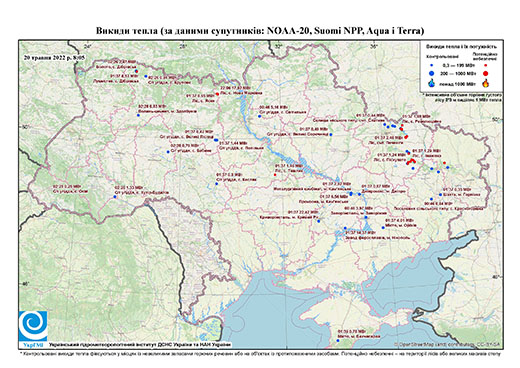Image resolution: width=520 pixels, height=368 pixels.
Task: Select the date stamp 20 травня 2022
Action: pyautogui.click(x=55, y=57)
